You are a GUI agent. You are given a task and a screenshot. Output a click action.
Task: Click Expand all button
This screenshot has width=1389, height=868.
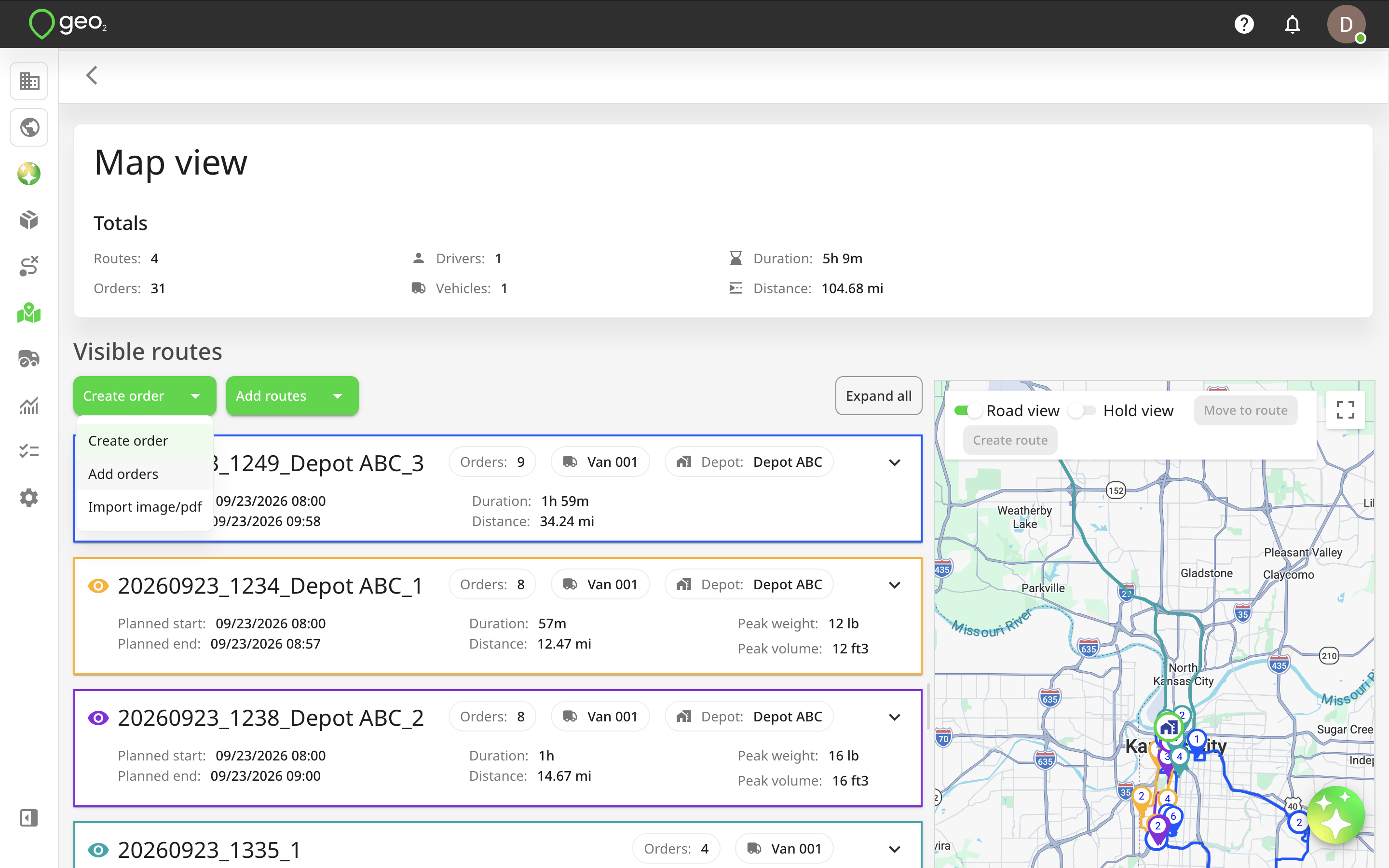(x=879, y=396)
